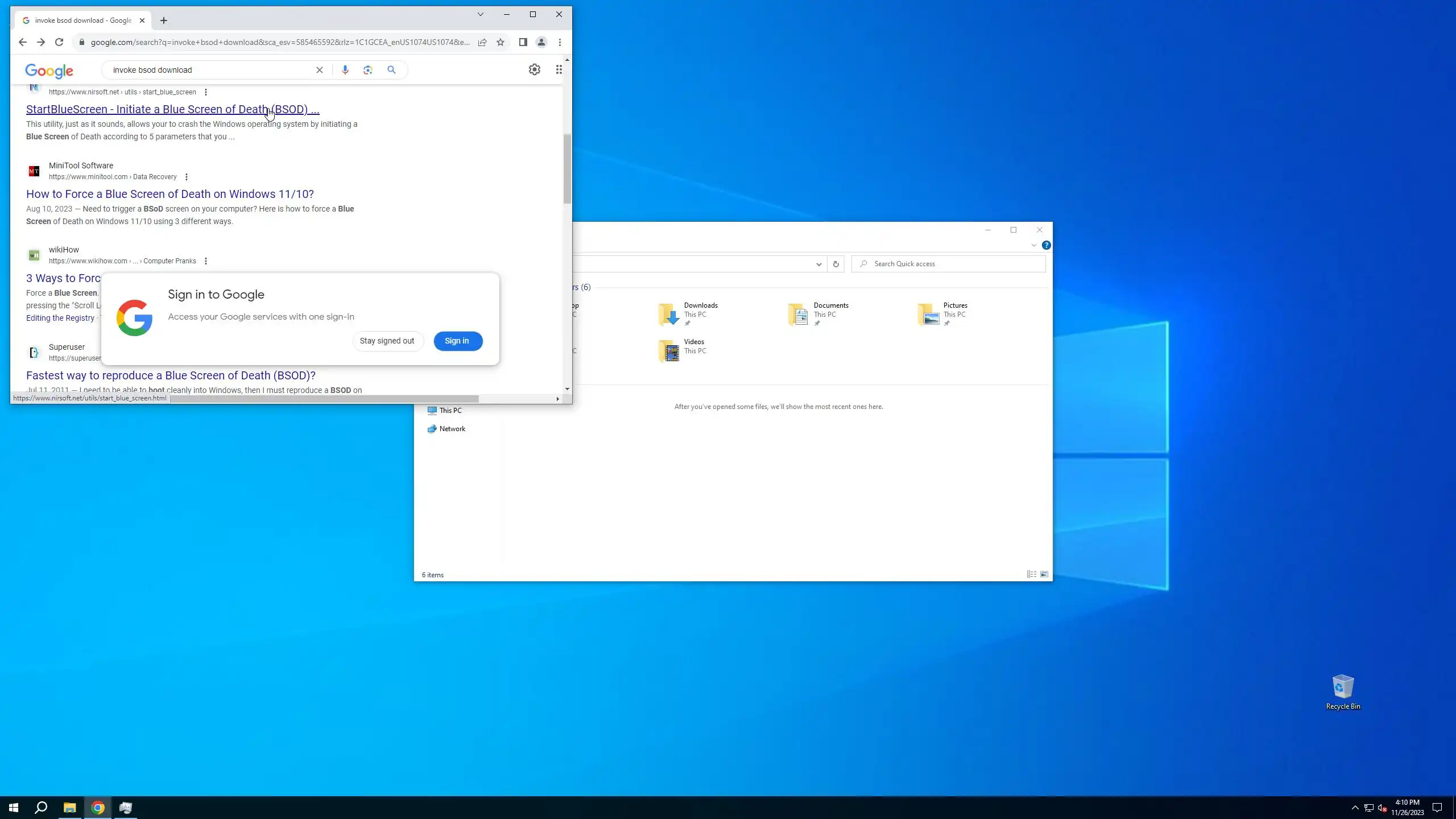The height and width of the screenshot is (819, 1456).
Task: Open a new Chrome tab
Action: (164, 20)
